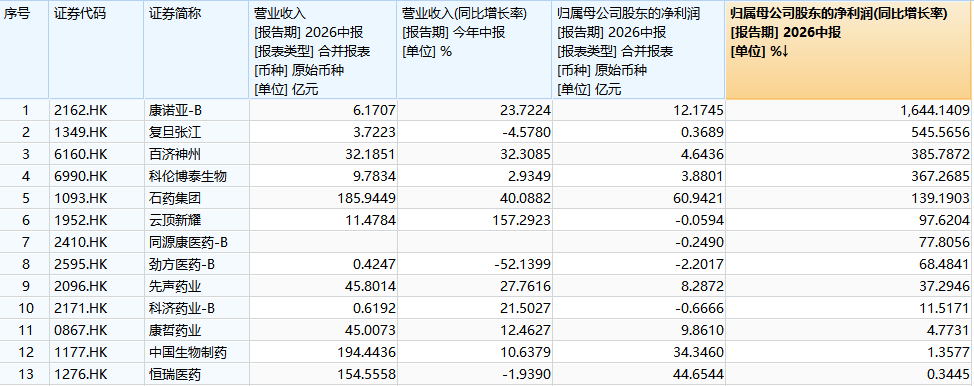
Task: Click revenue value 194.4436
Action: click(x=367, y=352)
